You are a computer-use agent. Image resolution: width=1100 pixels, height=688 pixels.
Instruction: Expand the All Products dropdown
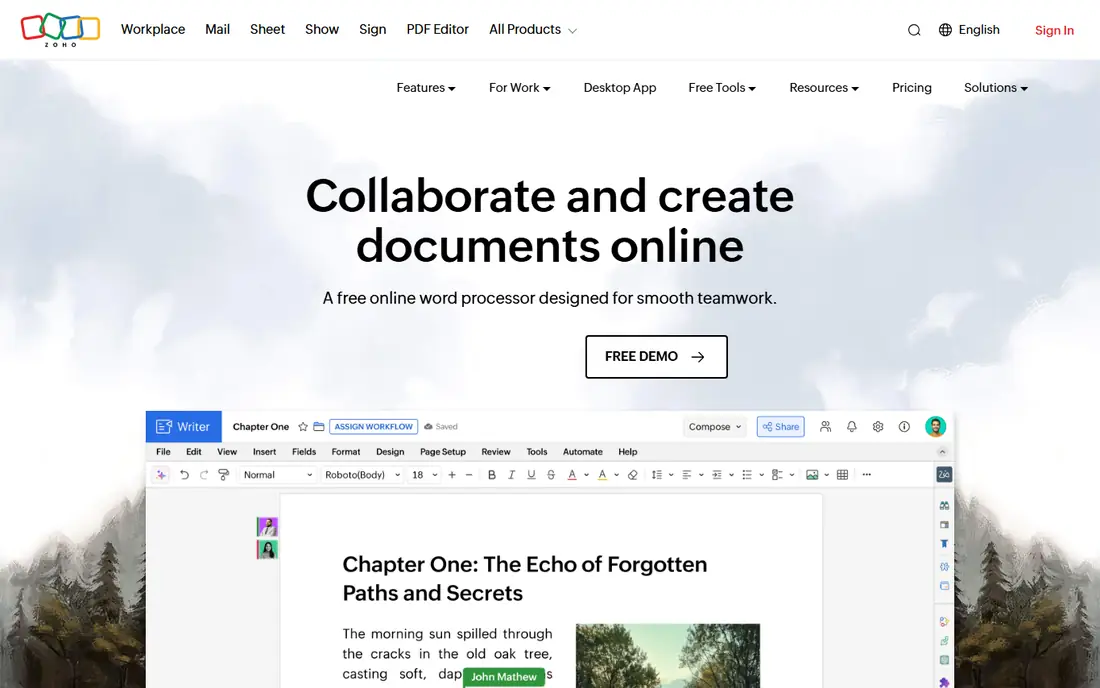point(533,29)
